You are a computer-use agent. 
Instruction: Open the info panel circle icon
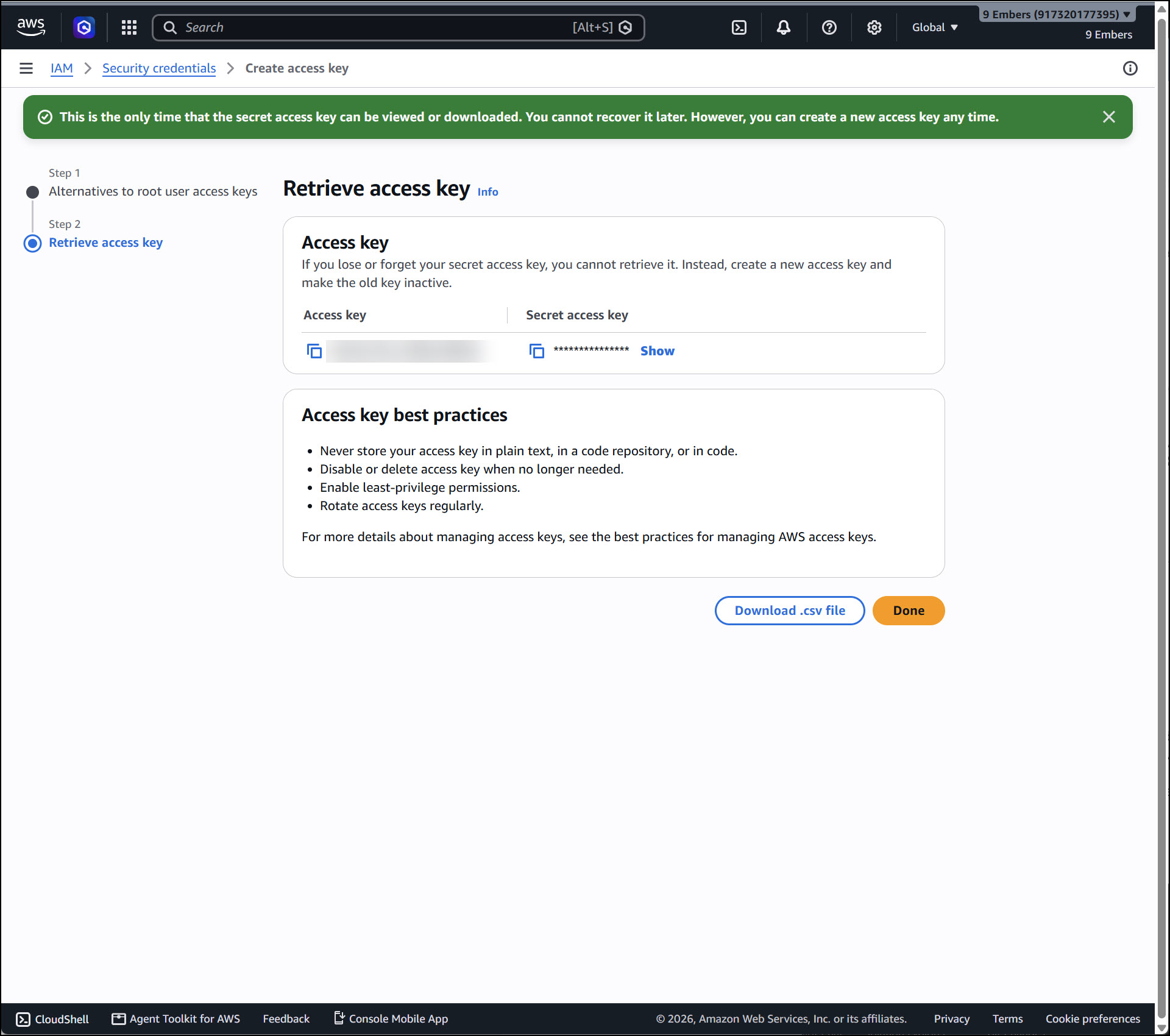[1130, 68]
